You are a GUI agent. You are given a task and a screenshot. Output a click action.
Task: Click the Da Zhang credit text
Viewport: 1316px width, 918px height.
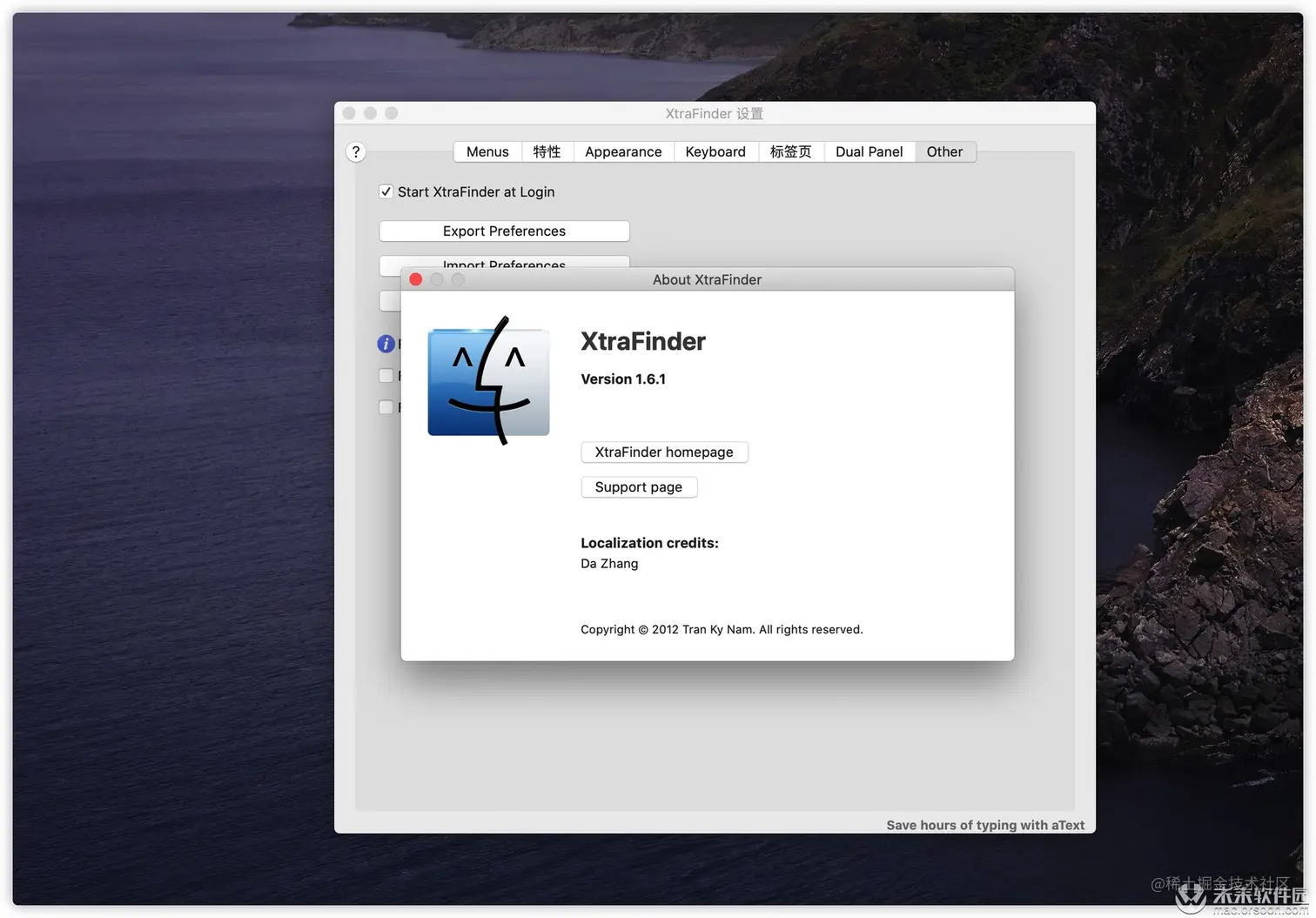pos(609,563)
